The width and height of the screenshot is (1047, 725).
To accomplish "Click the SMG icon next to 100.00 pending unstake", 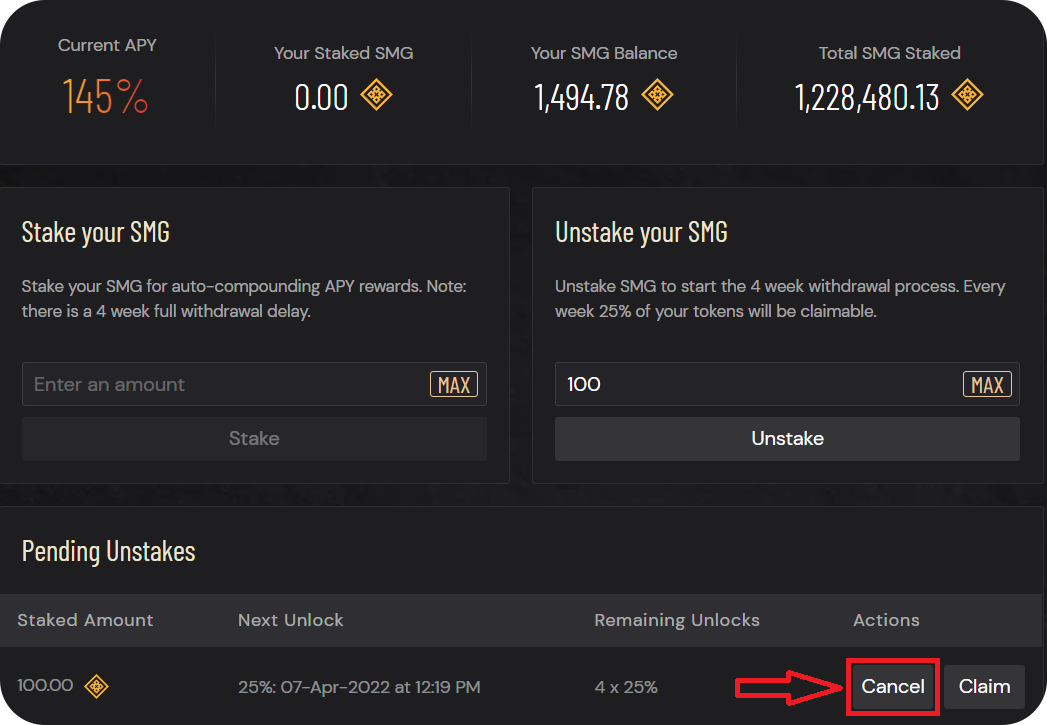I will (96, 686).
